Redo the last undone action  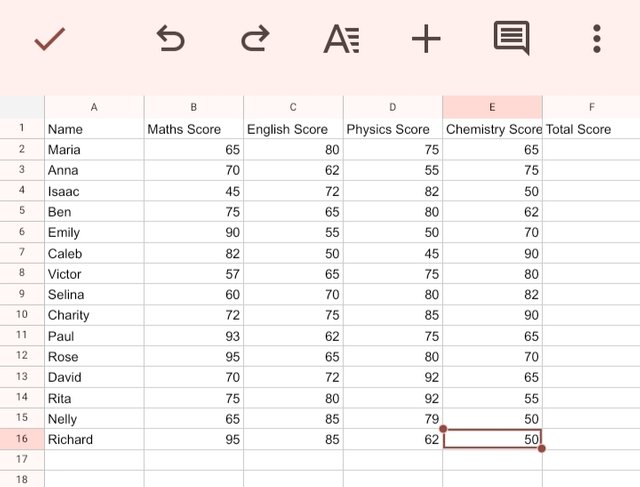pyautogui.click(x=255, y=40)
